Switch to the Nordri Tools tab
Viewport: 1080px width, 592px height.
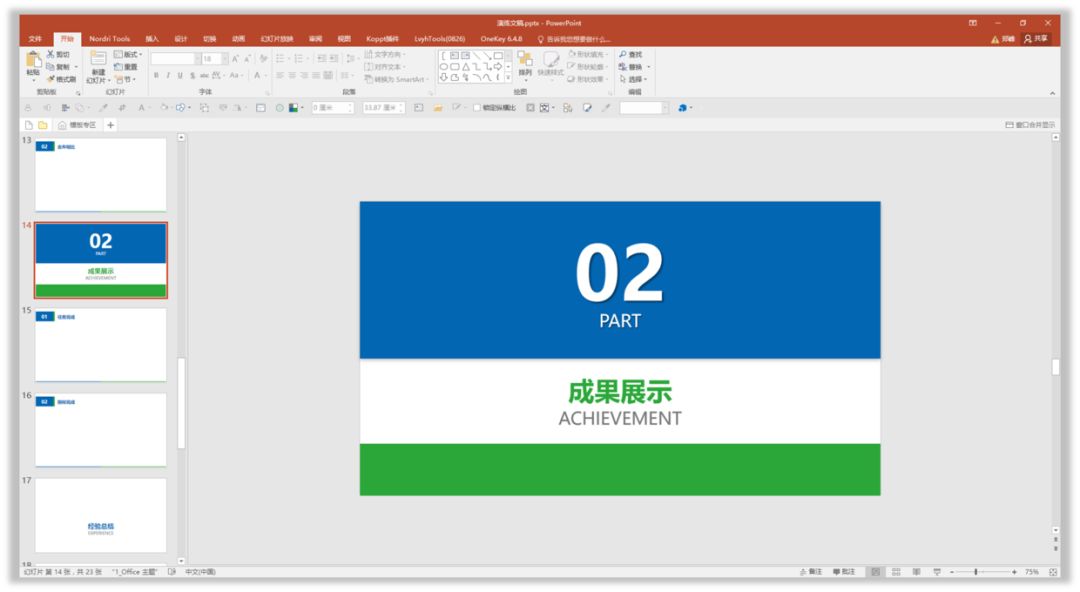[110, 39]
